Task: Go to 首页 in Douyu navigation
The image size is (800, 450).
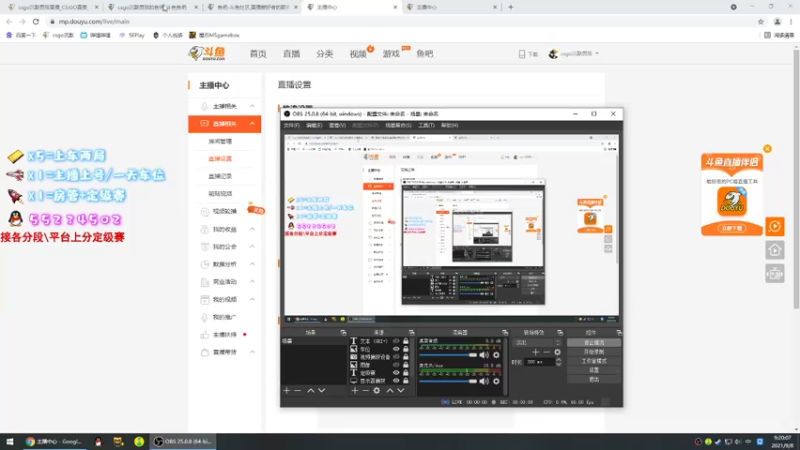Action: pyautogui.click(x=258, y=54)
